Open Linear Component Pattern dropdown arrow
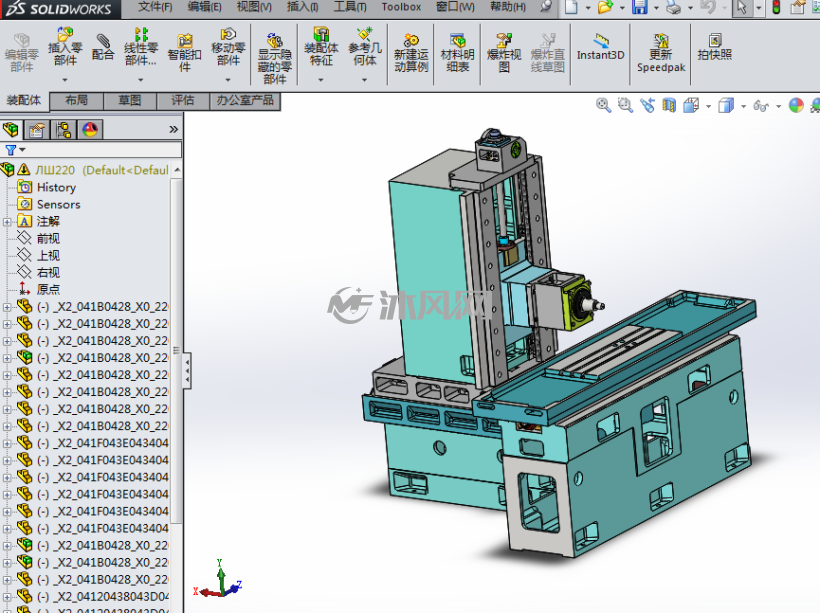This screenshot has width=820, height=613. click(x=140, y=80)
